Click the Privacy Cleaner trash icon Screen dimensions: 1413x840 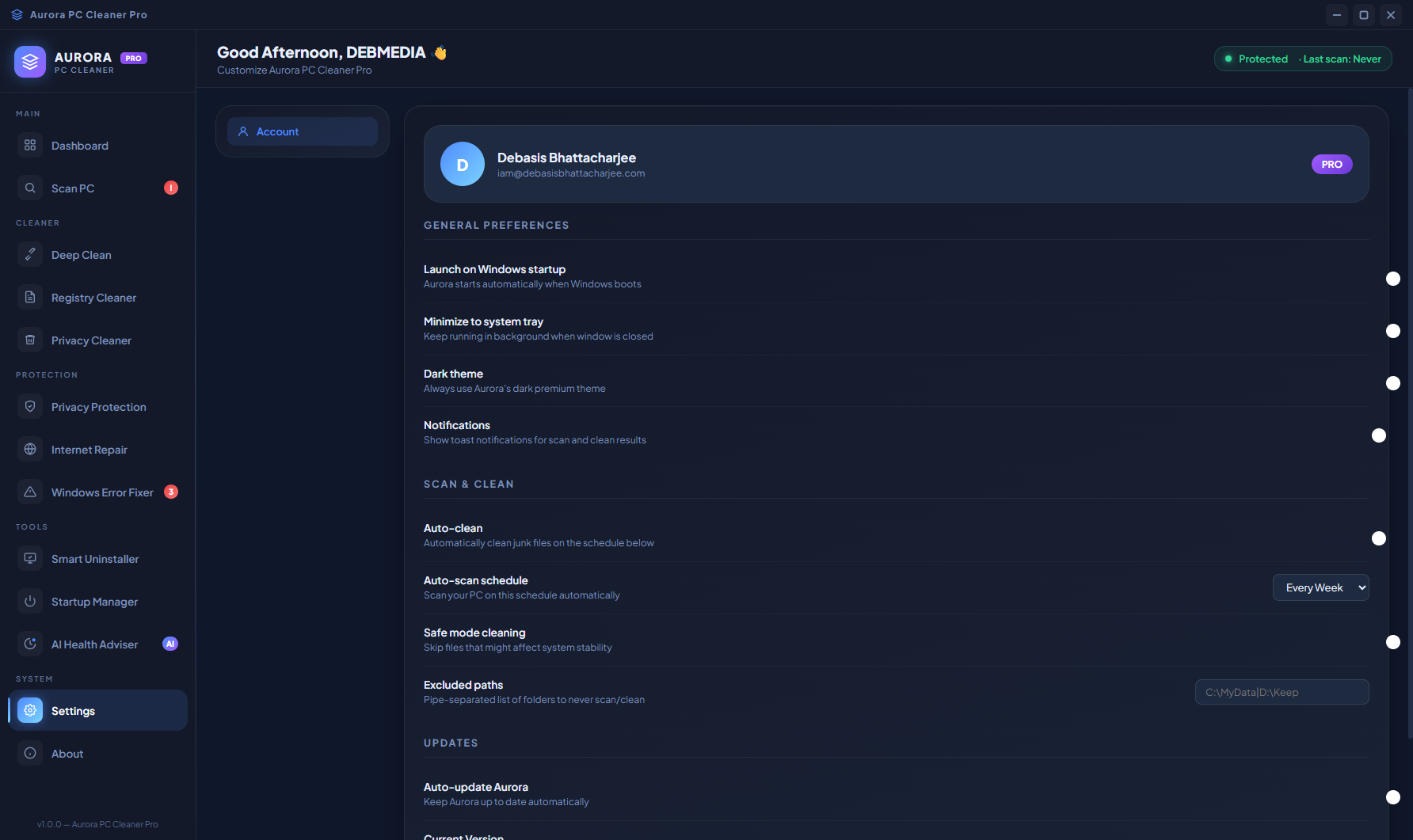click(x=30, y=340)
